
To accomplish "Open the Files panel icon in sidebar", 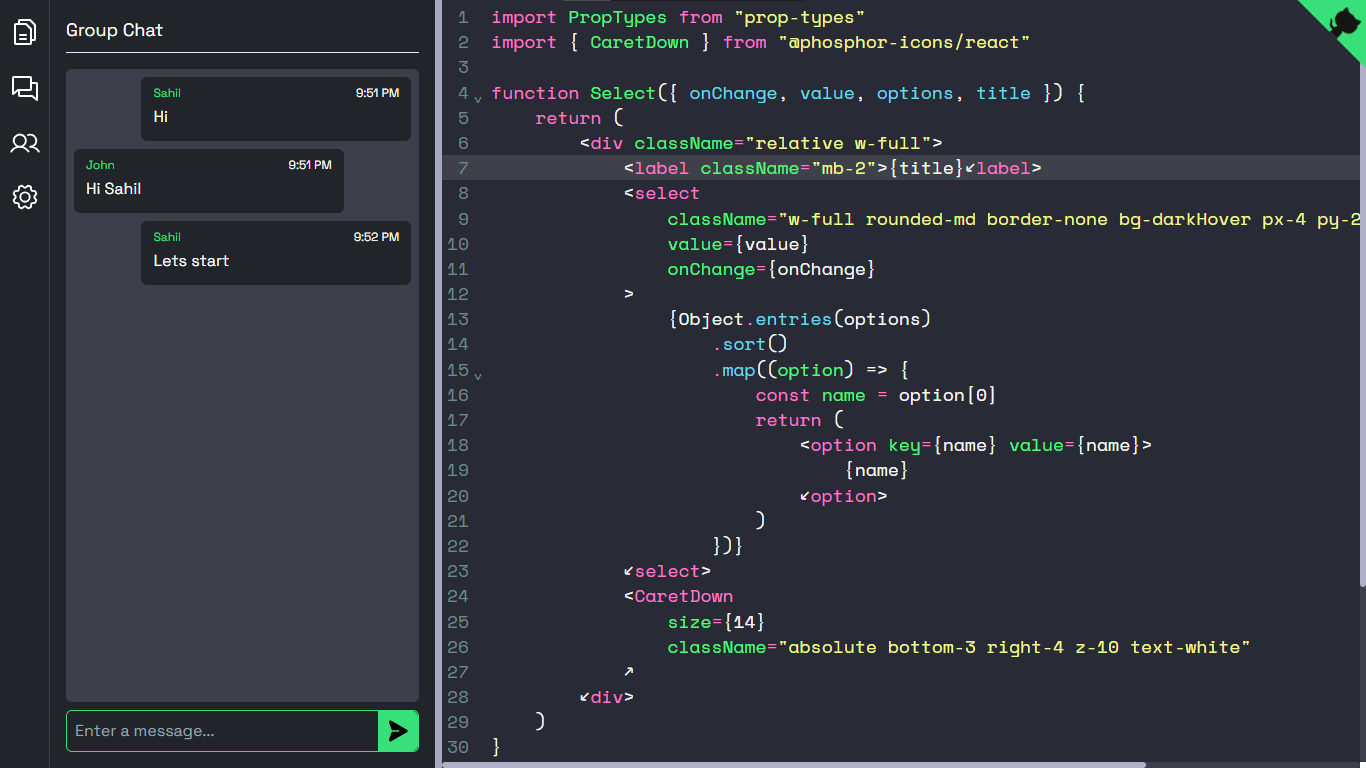I will pyautogui.click(x=25, y=32).
